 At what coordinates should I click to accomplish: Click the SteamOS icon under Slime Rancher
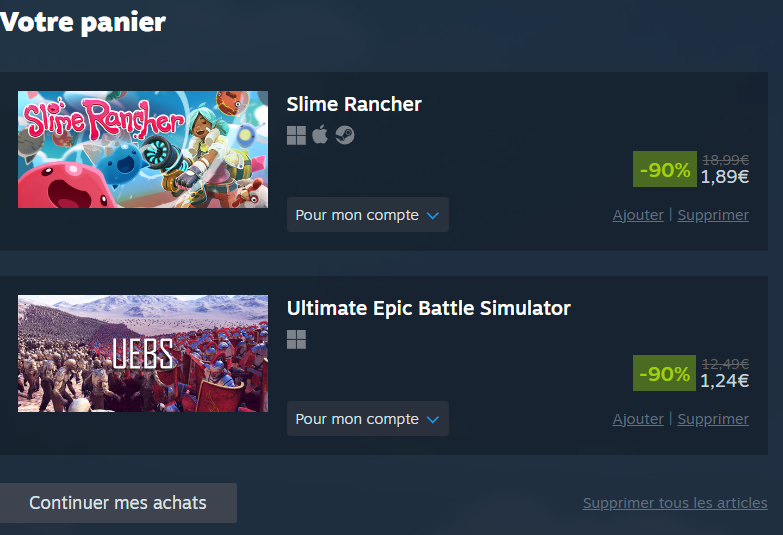pos(345,135)
